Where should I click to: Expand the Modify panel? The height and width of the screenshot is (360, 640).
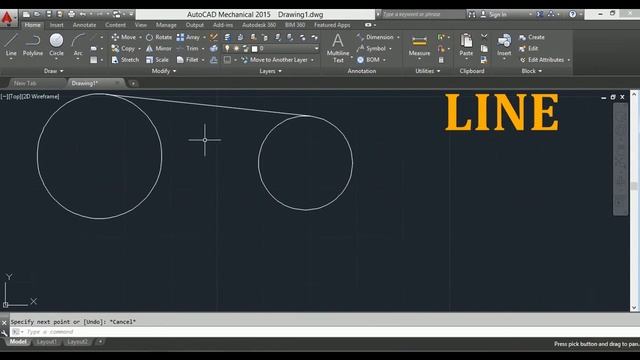(x=164, y=71)
